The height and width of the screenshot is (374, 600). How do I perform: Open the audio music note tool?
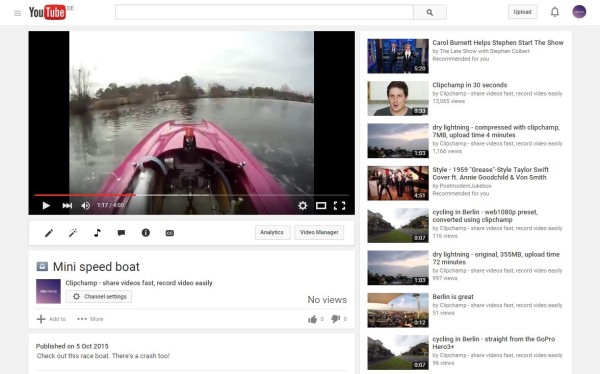(x=97, y=233)
